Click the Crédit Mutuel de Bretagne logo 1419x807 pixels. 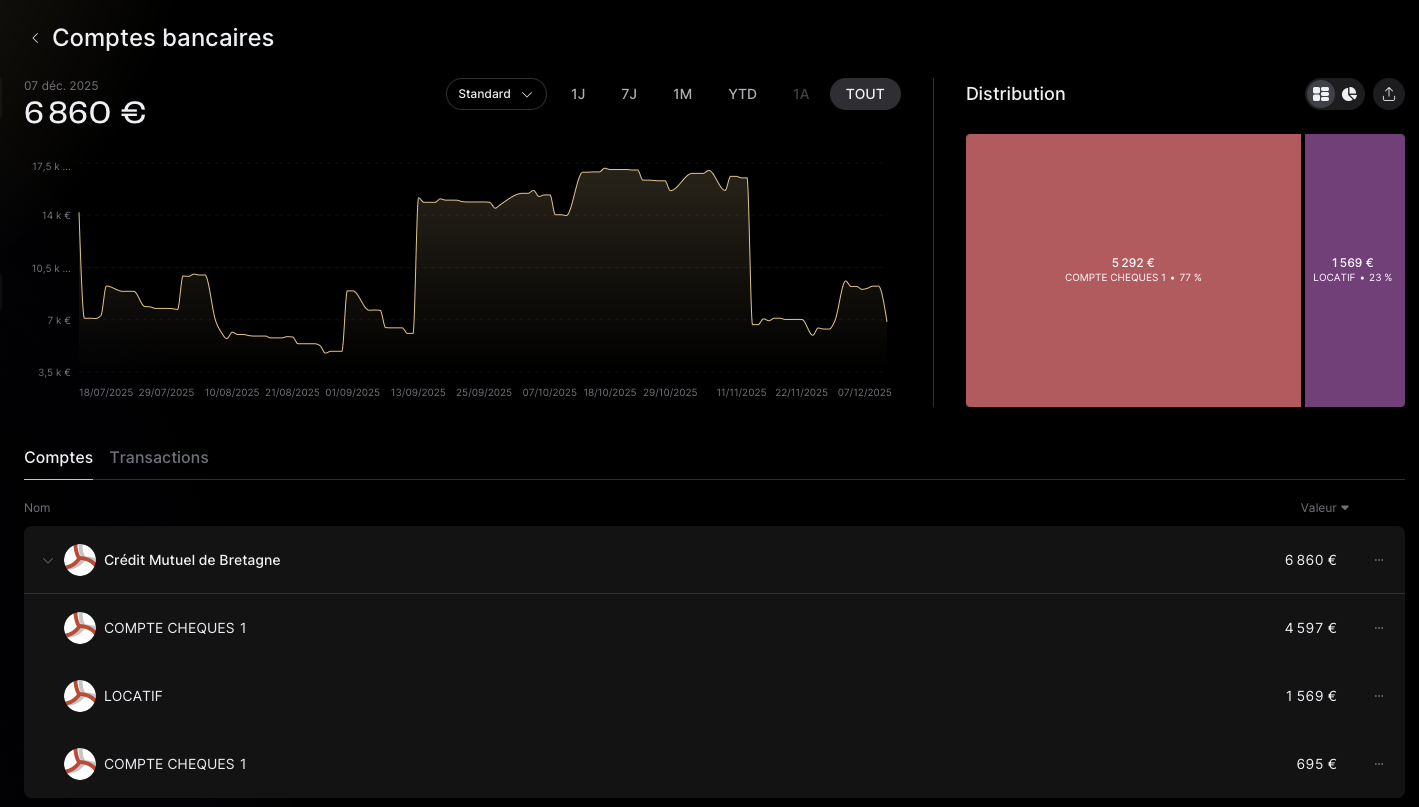pos(80,560)
